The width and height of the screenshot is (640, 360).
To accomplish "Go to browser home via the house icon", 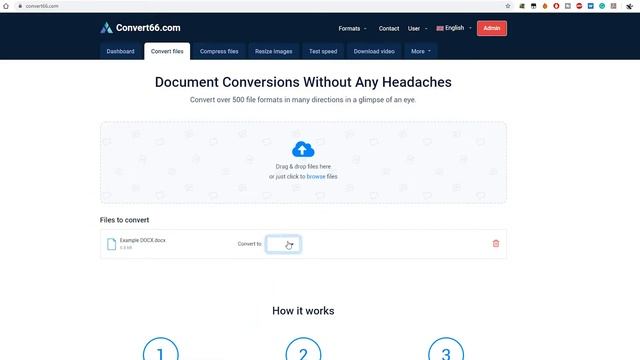I will click(6, 6).
